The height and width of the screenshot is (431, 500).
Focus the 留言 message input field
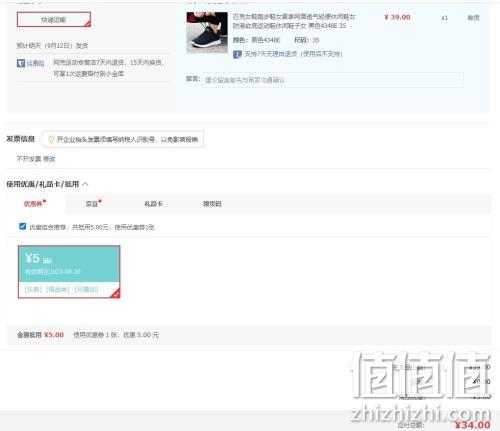coord(333,80)
